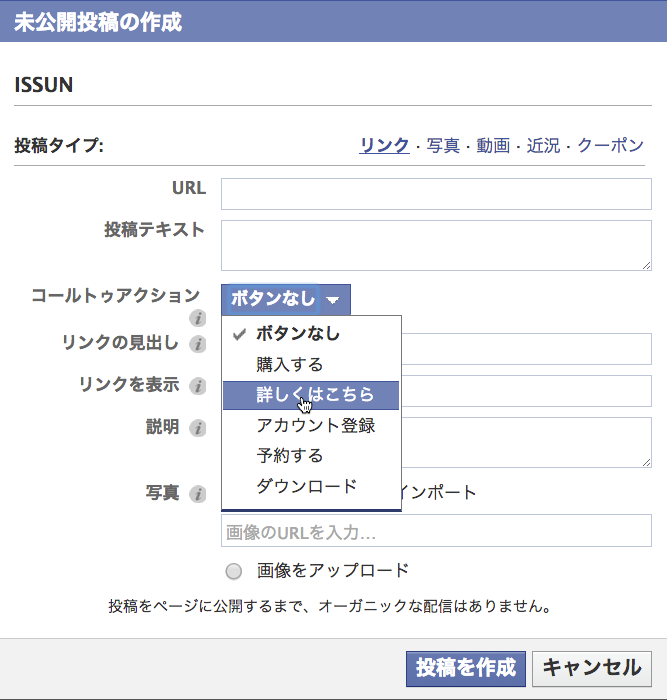Select 画像をアップロード radio button
This screenshot has width=667, height=700.
pyautogui.click(x=233, y=571)
